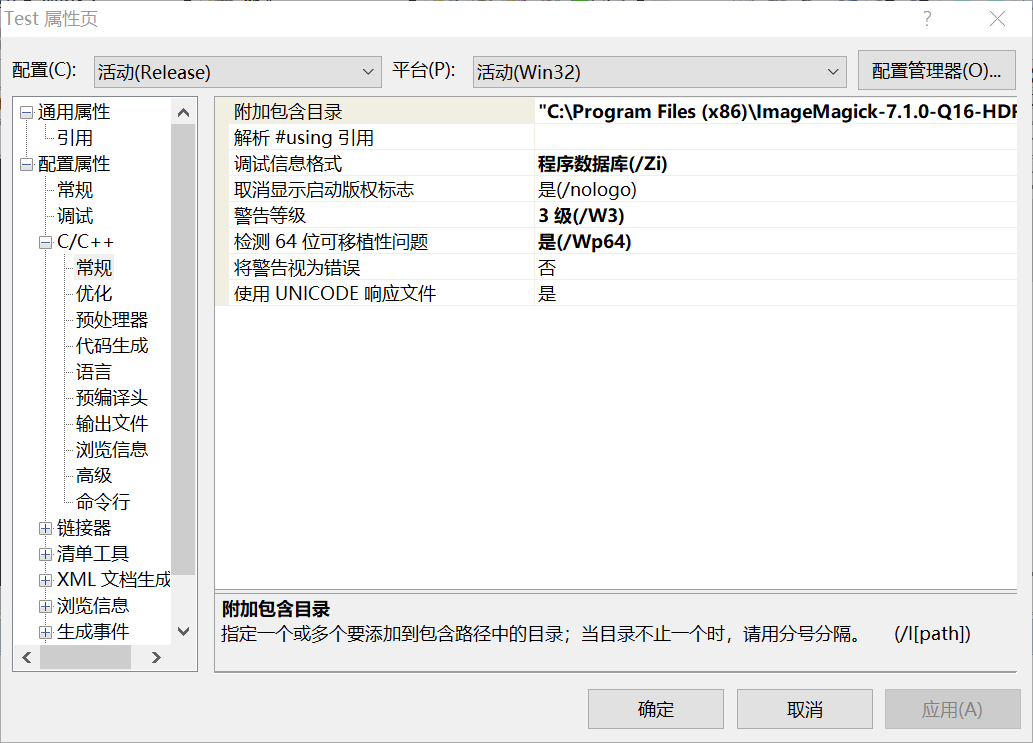1033x743 pixels.
Task: Collapse the 通用属性 tree node
Action: (26, 112)
